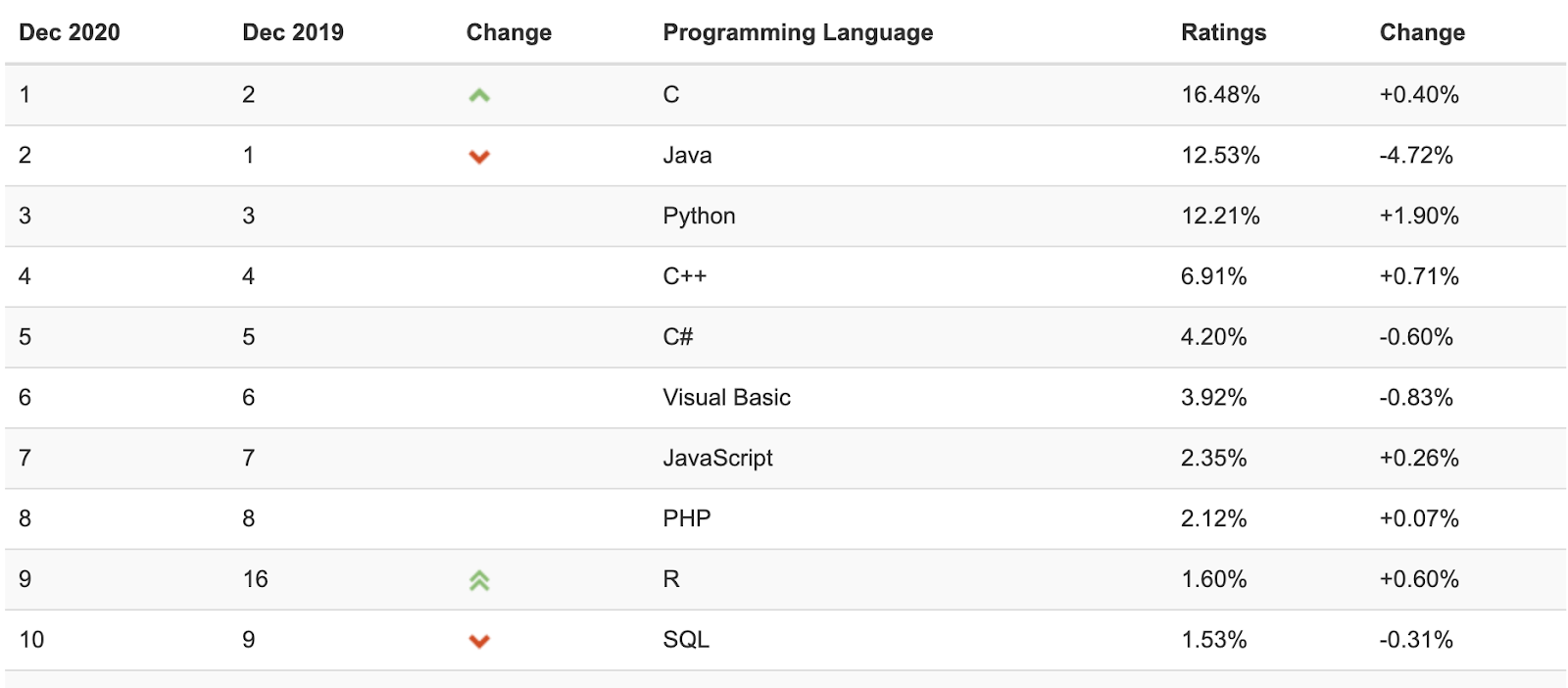Click the Programming Language column header
Screen dimensions: 1568x688
tap(798, 32)
